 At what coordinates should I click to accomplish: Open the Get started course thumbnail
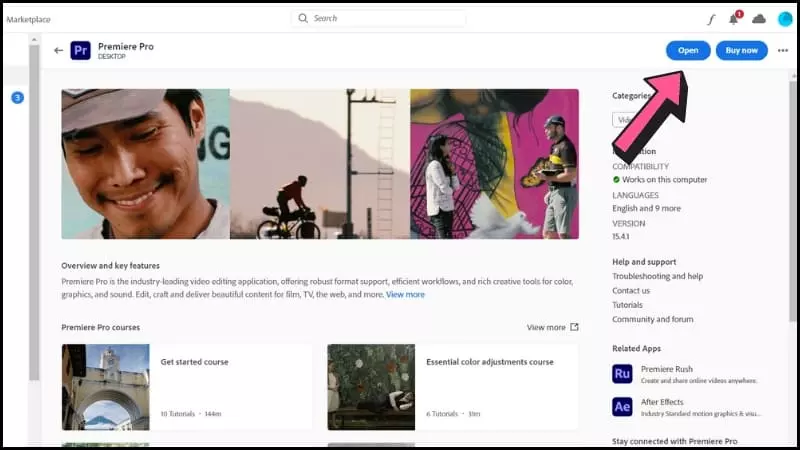106,387
